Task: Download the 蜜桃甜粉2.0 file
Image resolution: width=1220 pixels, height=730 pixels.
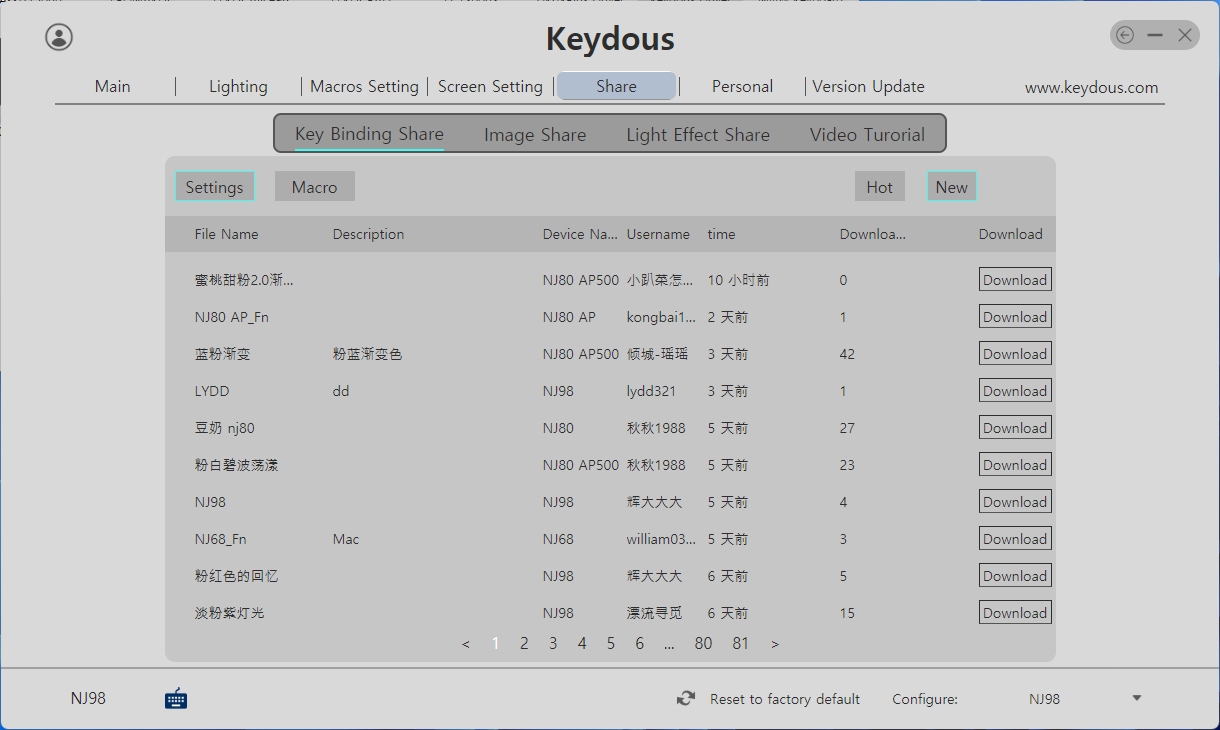Action: (1015, 280)
